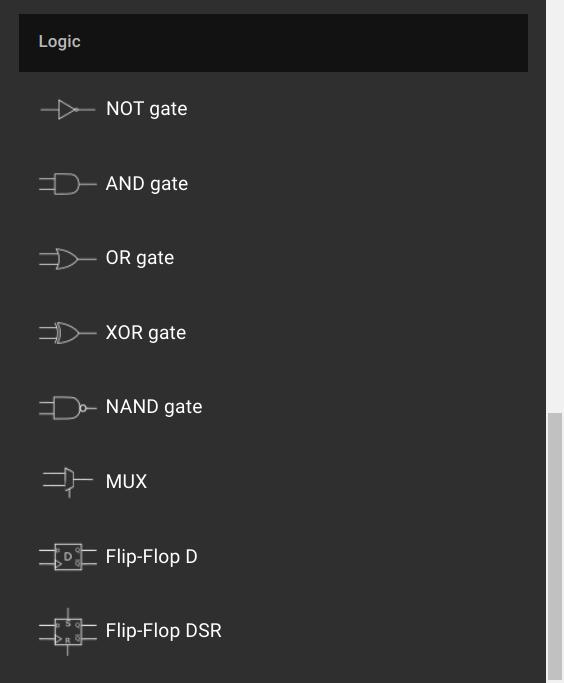Select the MUX multiplexer symbol icon
This screenshot has height=683, width=564.
(68, 482)
